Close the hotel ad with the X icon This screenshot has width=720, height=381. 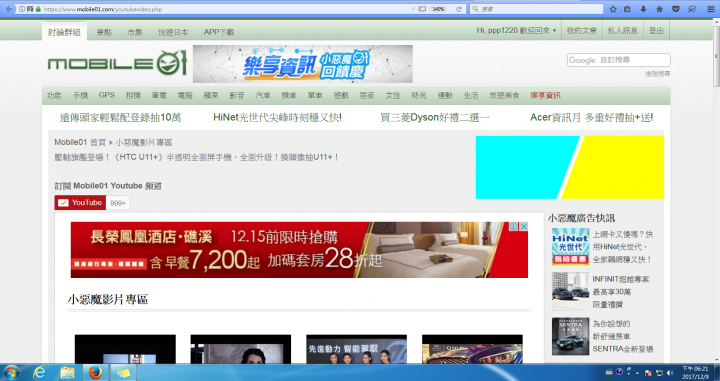pos(523,226)
